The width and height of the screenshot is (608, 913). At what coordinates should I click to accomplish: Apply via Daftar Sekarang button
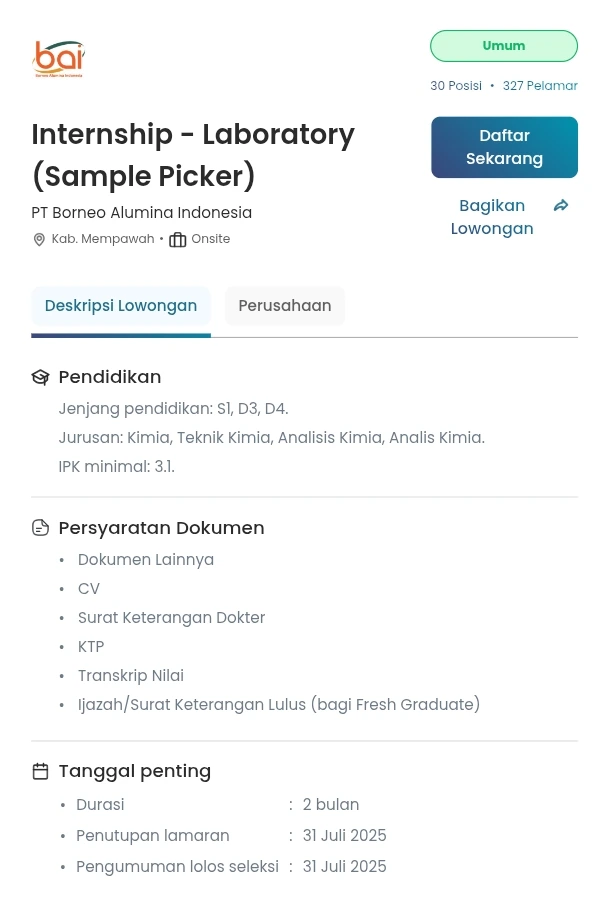tap(504, 147)
